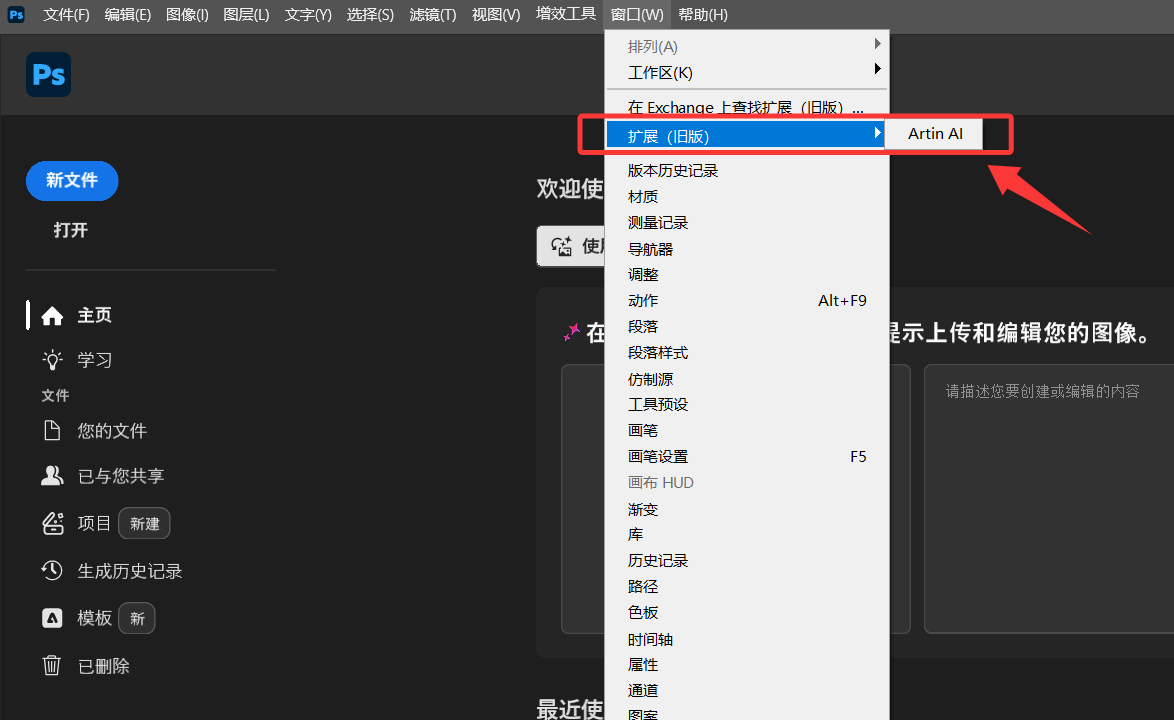Open the 文字(Y) menu
Screen dimensions: 1174x720
(x=308, y=14)
